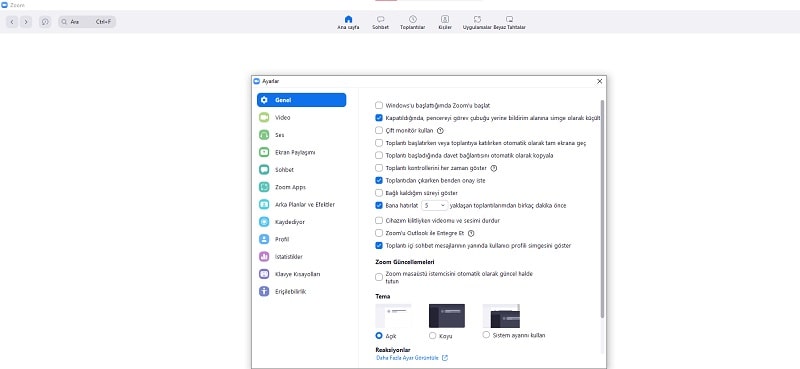The image size is (800, 369).
Task: Open the Toplantılar clock icon
Action: pyautogui.click(x=412, y=19)
